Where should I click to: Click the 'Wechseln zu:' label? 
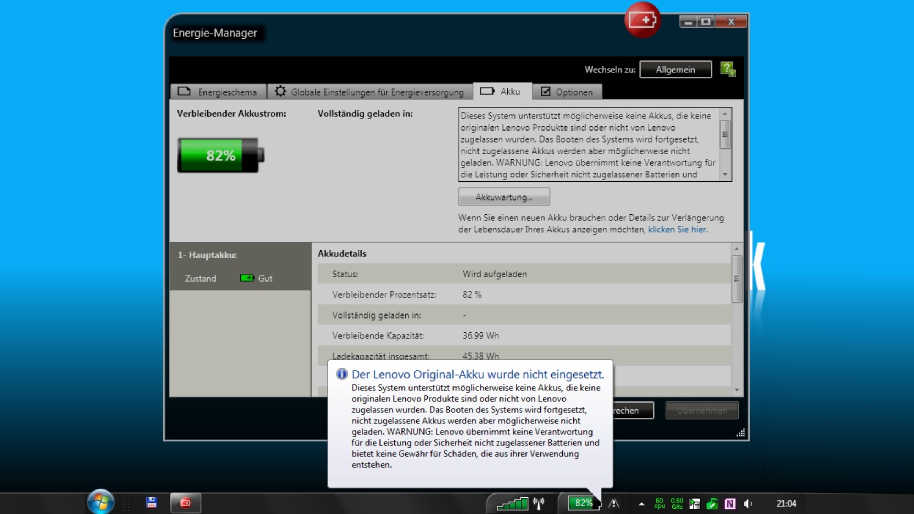(610, 69)
